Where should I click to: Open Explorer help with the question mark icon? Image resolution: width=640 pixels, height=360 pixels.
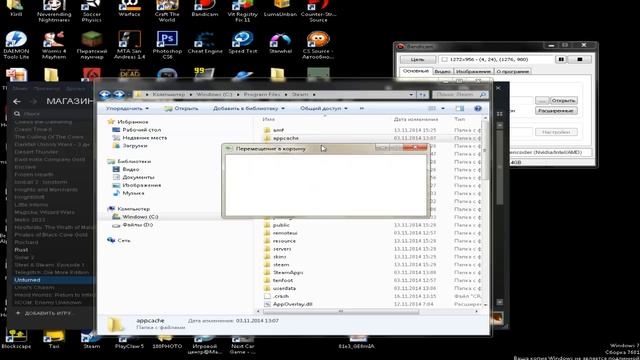pyautogui.click(x=478, y=109)
